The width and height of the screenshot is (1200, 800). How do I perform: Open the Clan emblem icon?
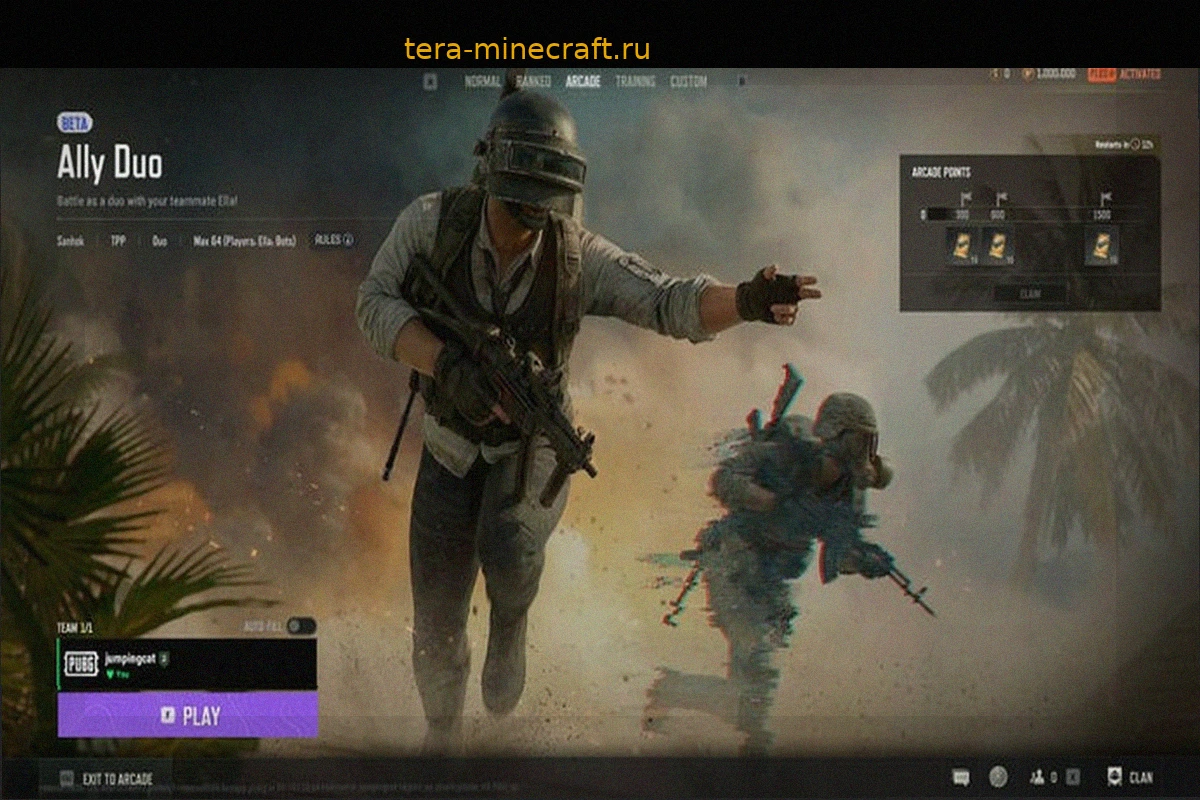coord(1114,777)
